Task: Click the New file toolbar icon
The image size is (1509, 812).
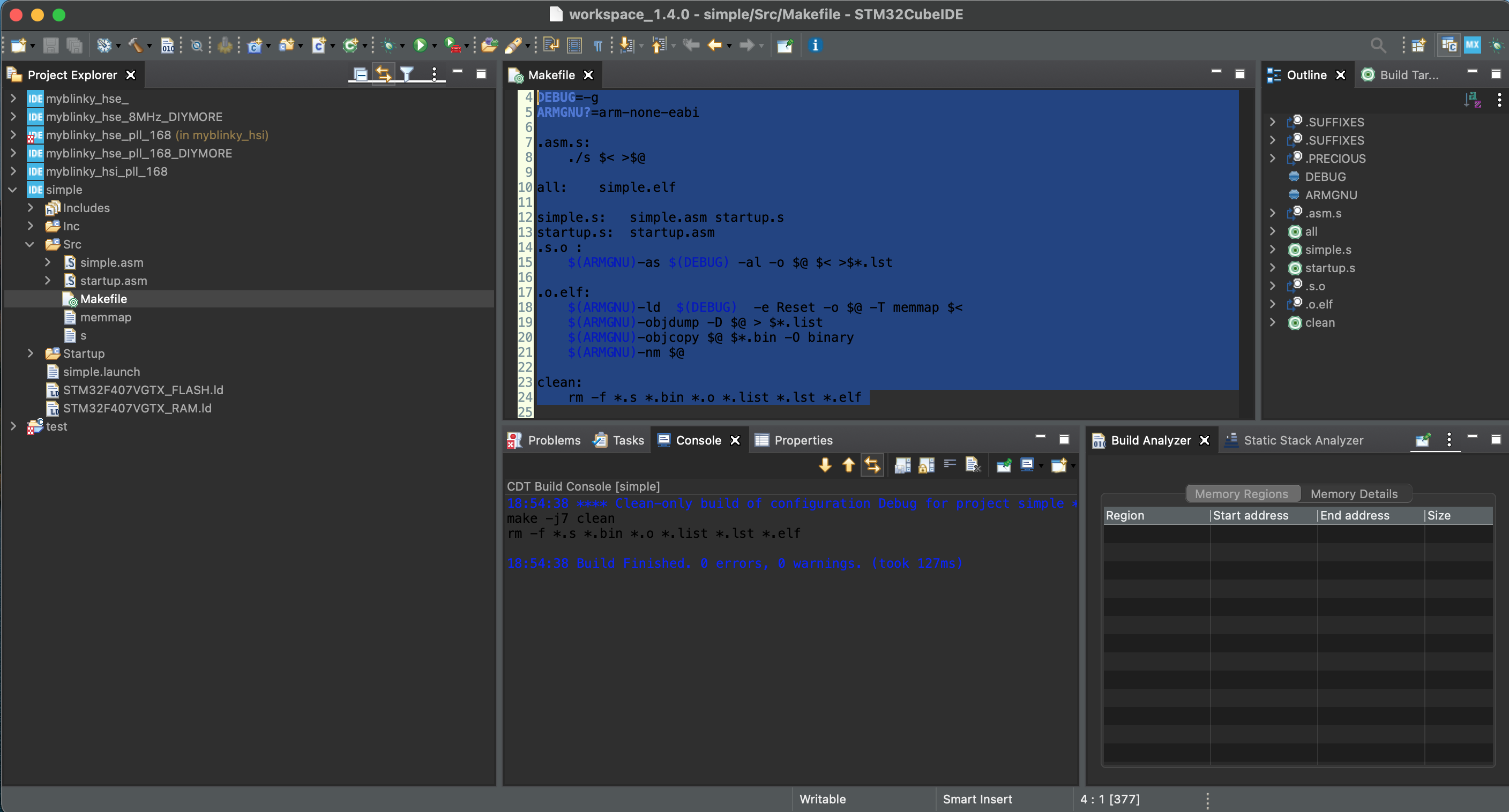Action: tap(18, 45)
